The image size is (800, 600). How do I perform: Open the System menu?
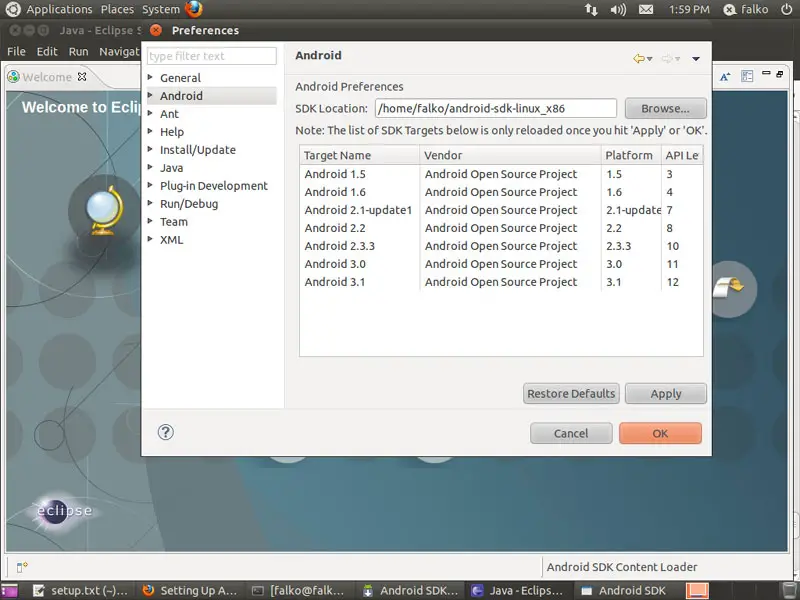(x=161, y=9)
